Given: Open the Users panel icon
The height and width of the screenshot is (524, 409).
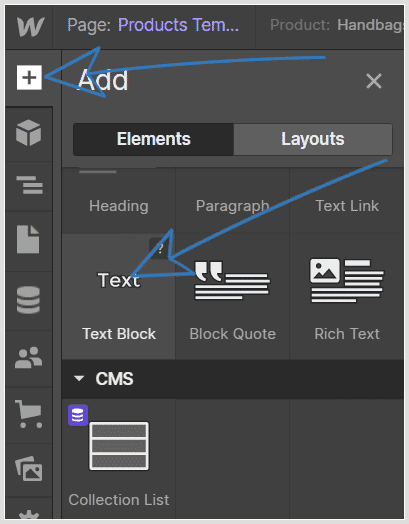Looking at the screenshot, I should click(28, 358).
